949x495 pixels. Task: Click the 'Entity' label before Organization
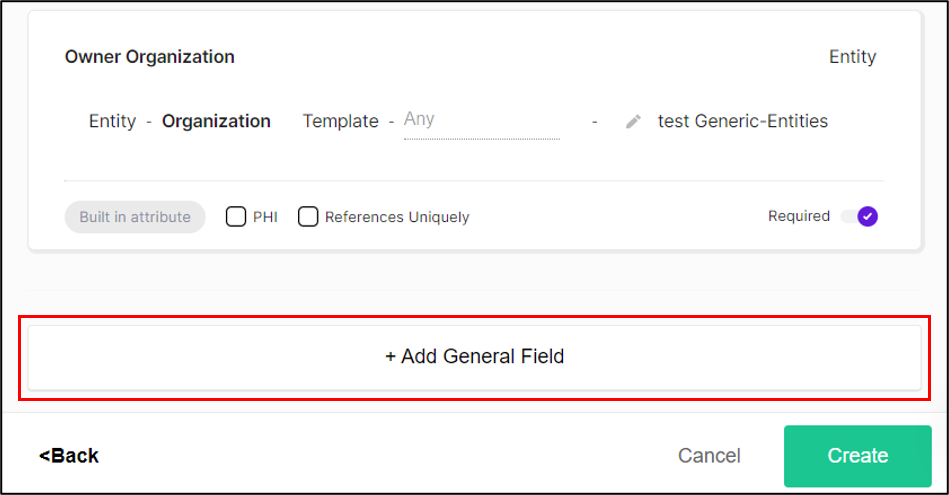(112, 121)
